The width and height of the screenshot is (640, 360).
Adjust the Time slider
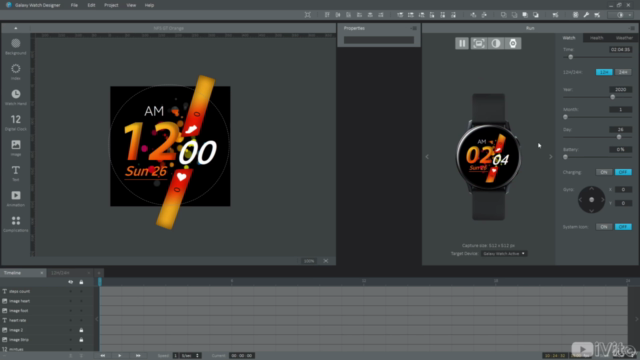(x=571, y=57)
